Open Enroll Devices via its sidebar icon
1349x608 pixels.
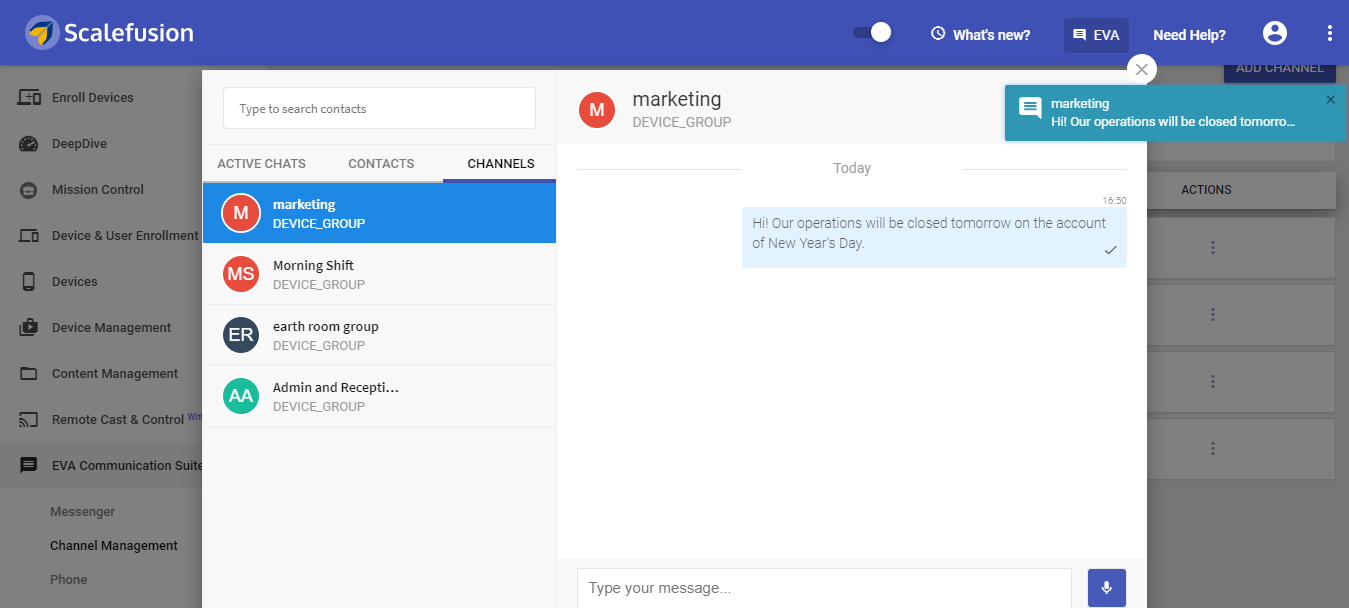[29, 98]
